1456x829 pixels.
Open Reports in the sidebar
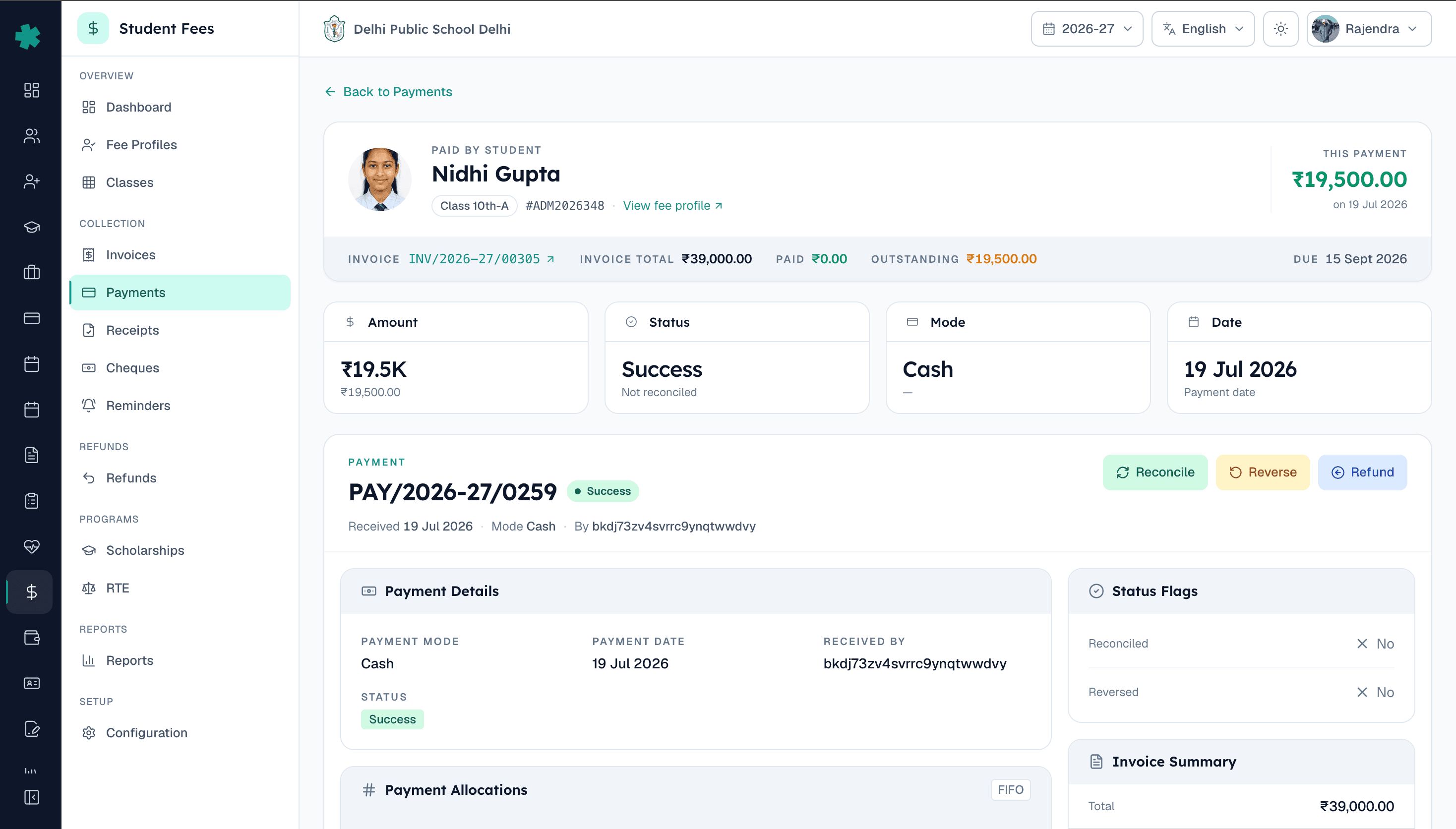tap(180, 660)
